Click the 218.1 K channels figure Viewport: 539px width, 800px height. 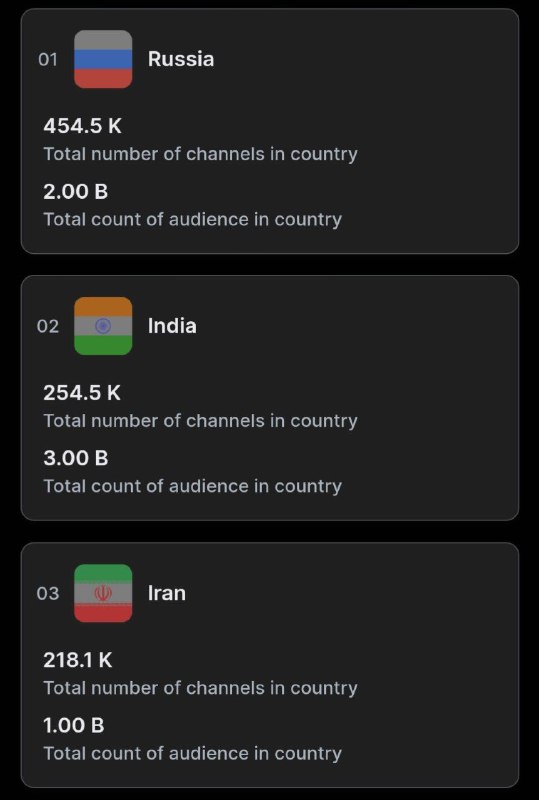[x=78, y=660]
